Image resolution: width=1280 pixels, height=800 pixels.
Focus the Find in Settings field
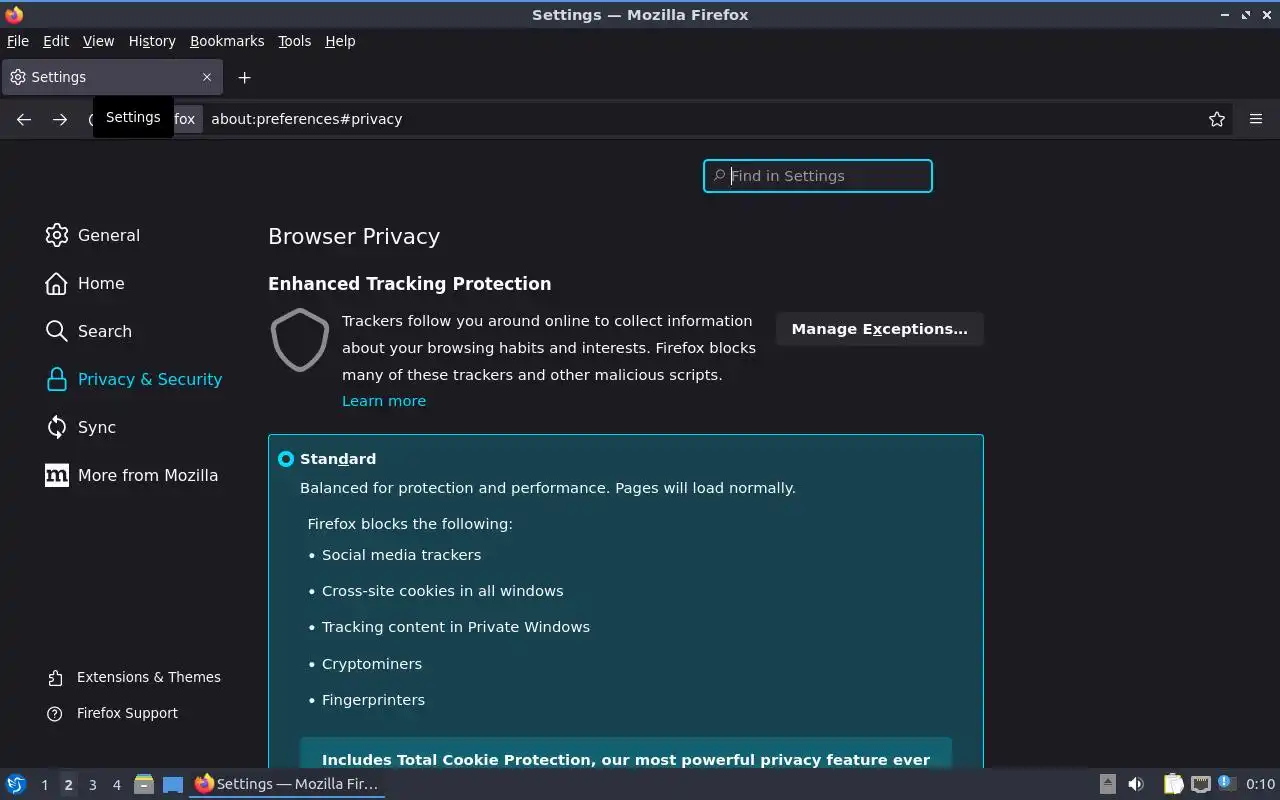[818, 176]
